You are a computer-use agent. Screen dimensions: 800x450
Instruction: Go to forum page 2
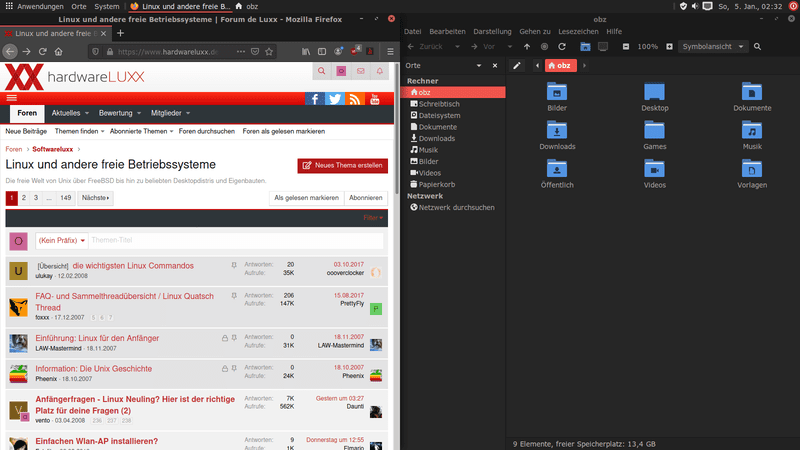(x=24, y=198)
